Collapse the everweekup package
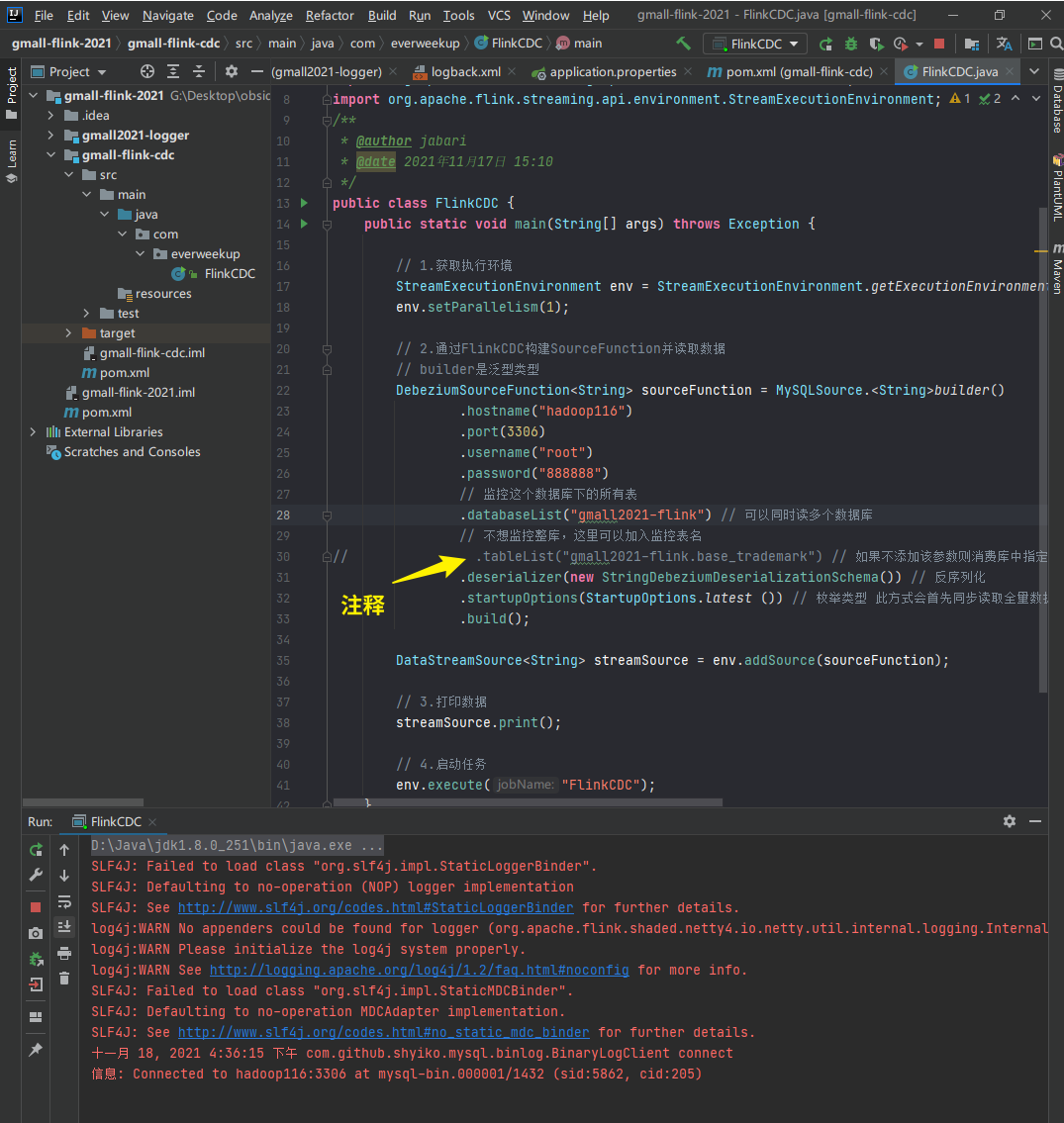 [x=140, y=253]
